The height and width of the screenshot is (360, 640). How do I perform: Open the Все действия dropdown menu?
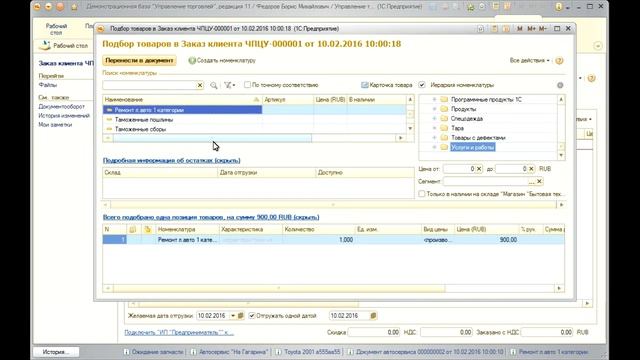pyautogui.click(x=529, y=60)
